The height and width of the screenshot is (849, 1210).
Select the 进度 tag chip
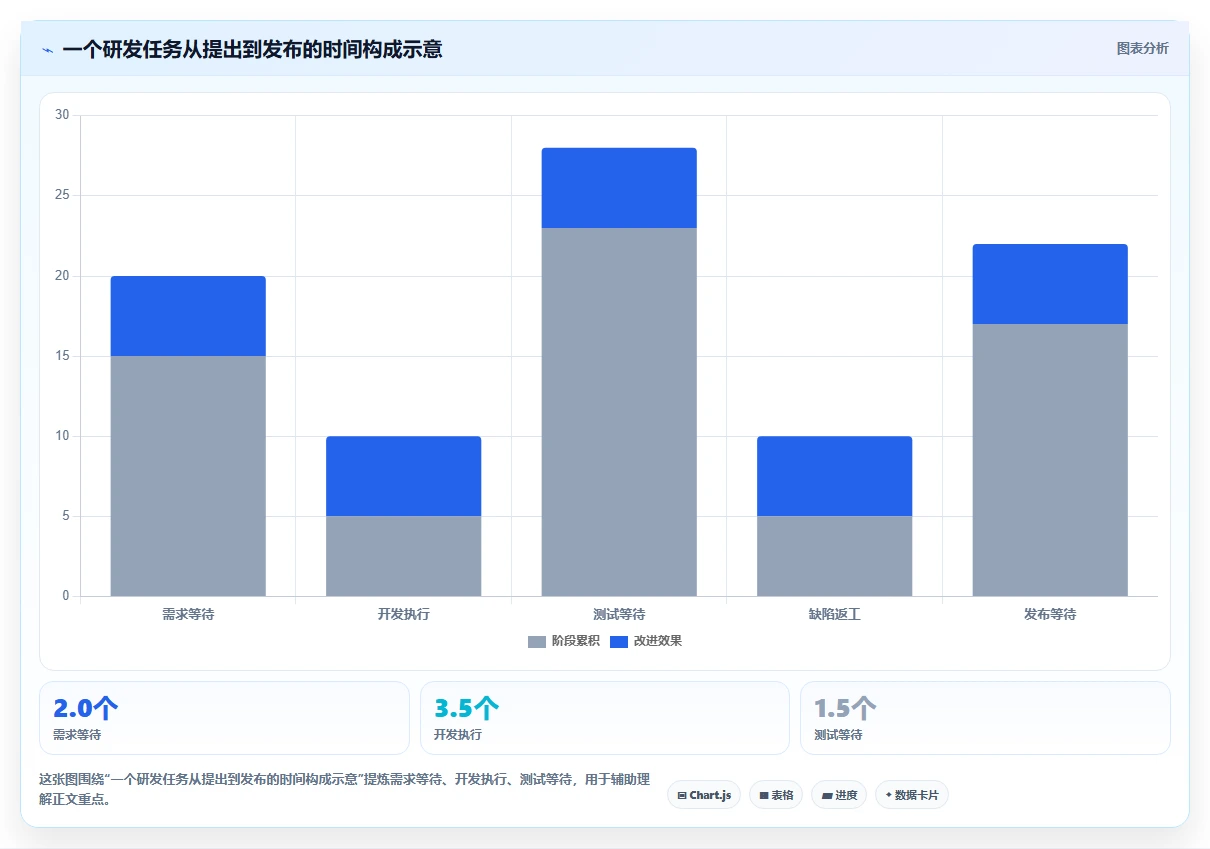[839, 795]
